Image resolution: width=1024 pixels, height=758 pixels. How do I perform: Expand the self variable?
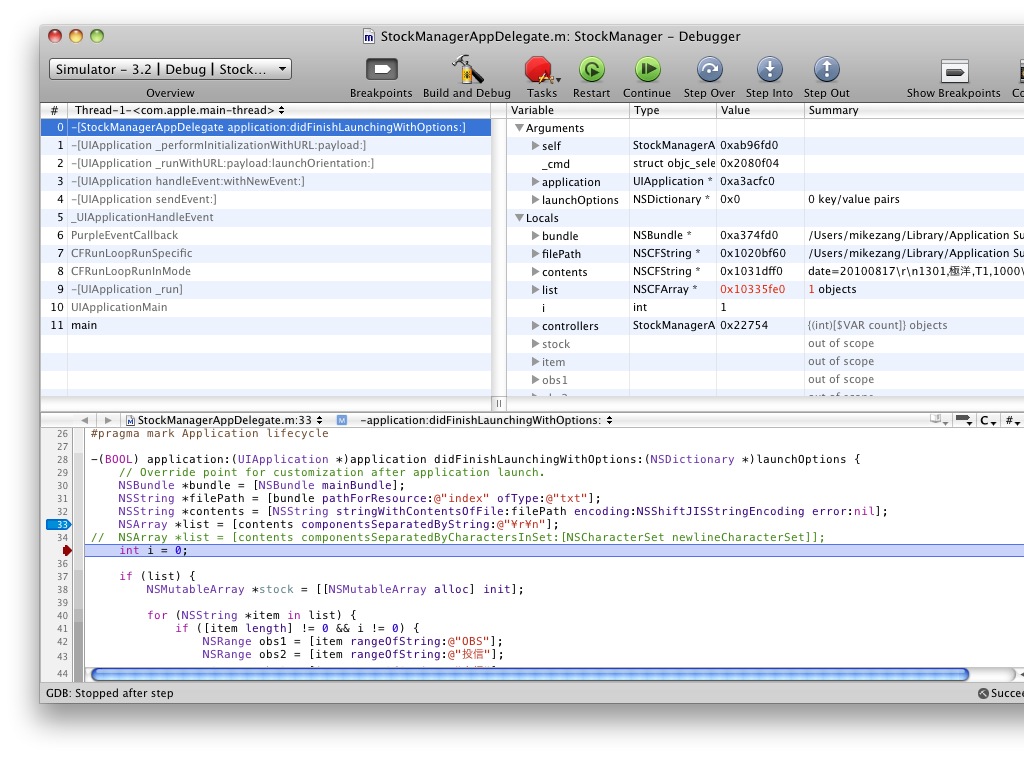535,146
